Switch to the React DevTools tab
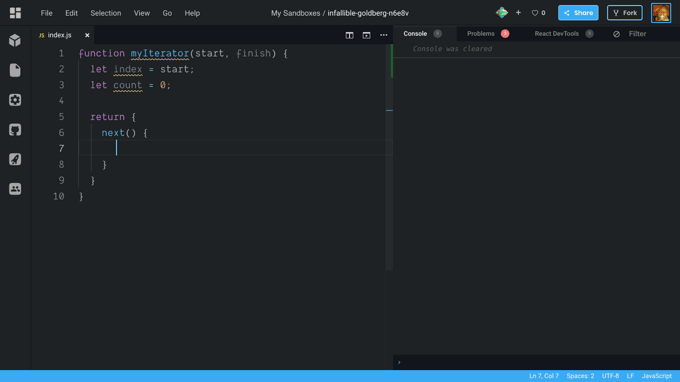 pos(556,34)
